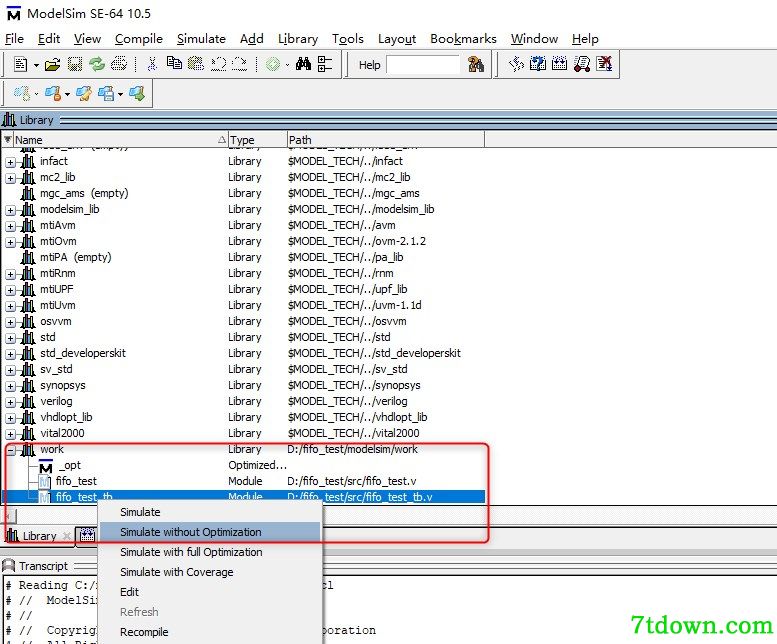Click the green-arrow icon in second toolbar
The image size is (777, 644).
(137, 93)
